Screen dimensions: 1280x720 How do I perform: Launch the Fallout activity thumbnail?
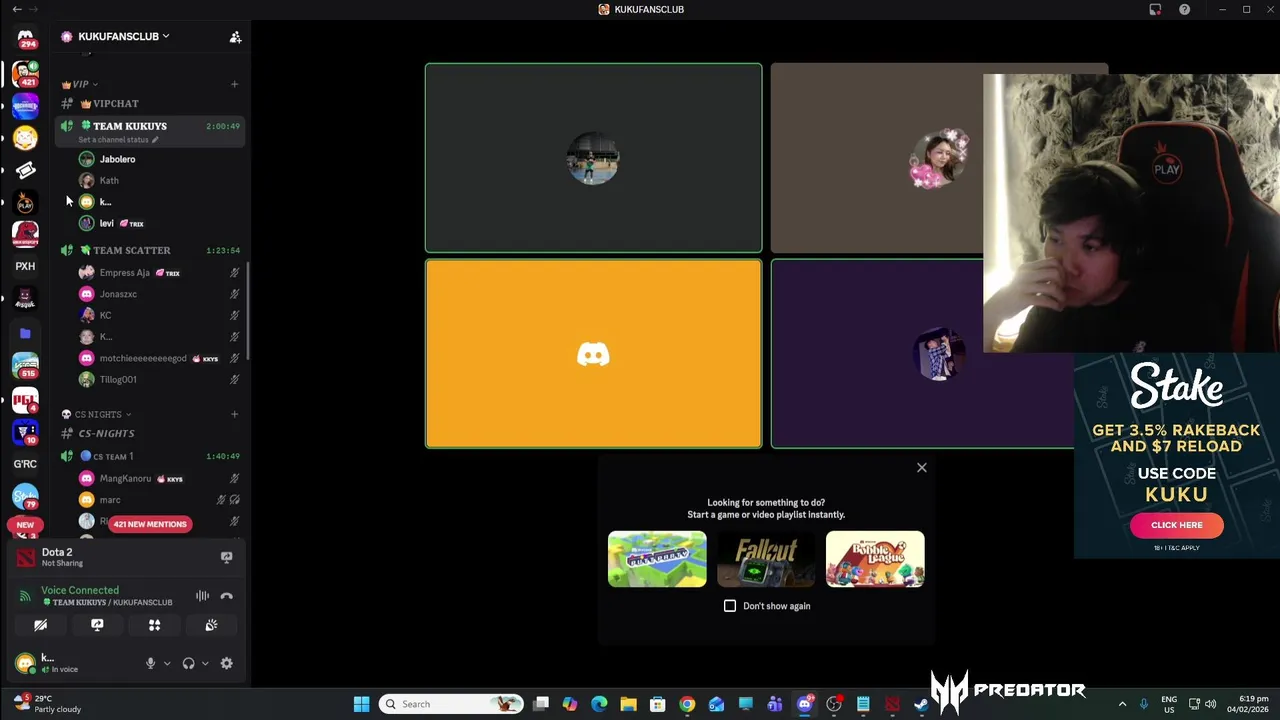click(766, 559)
